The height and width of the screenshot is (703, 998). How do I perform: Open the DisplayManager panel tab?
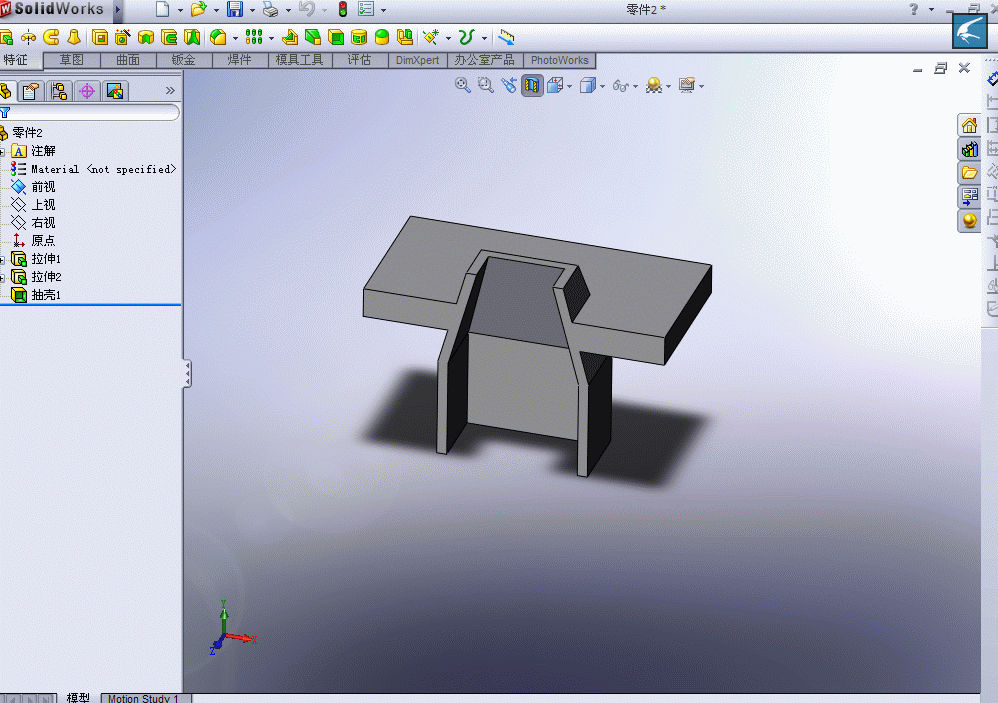pos(115,91)
